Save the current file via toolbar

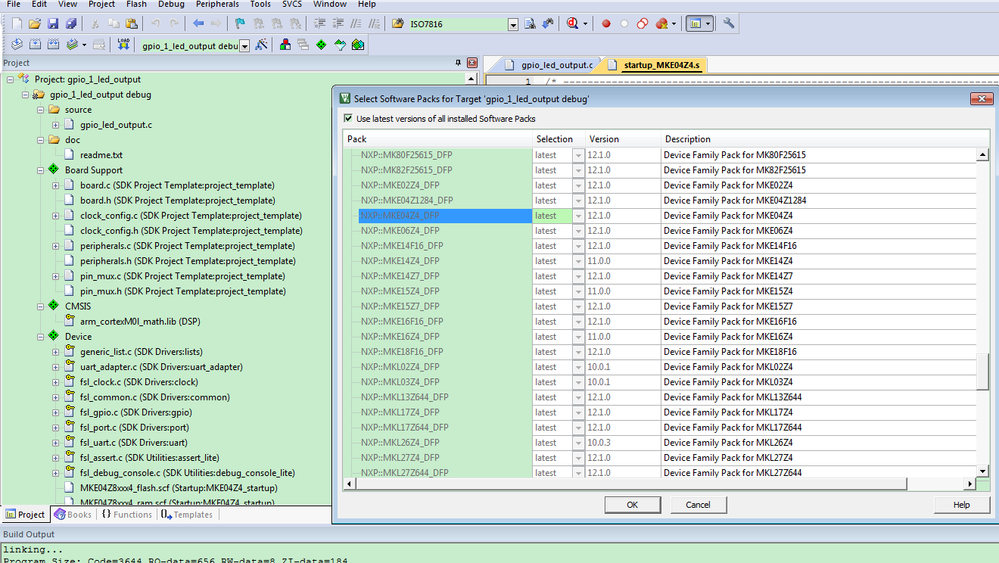(x=53, y=24)
